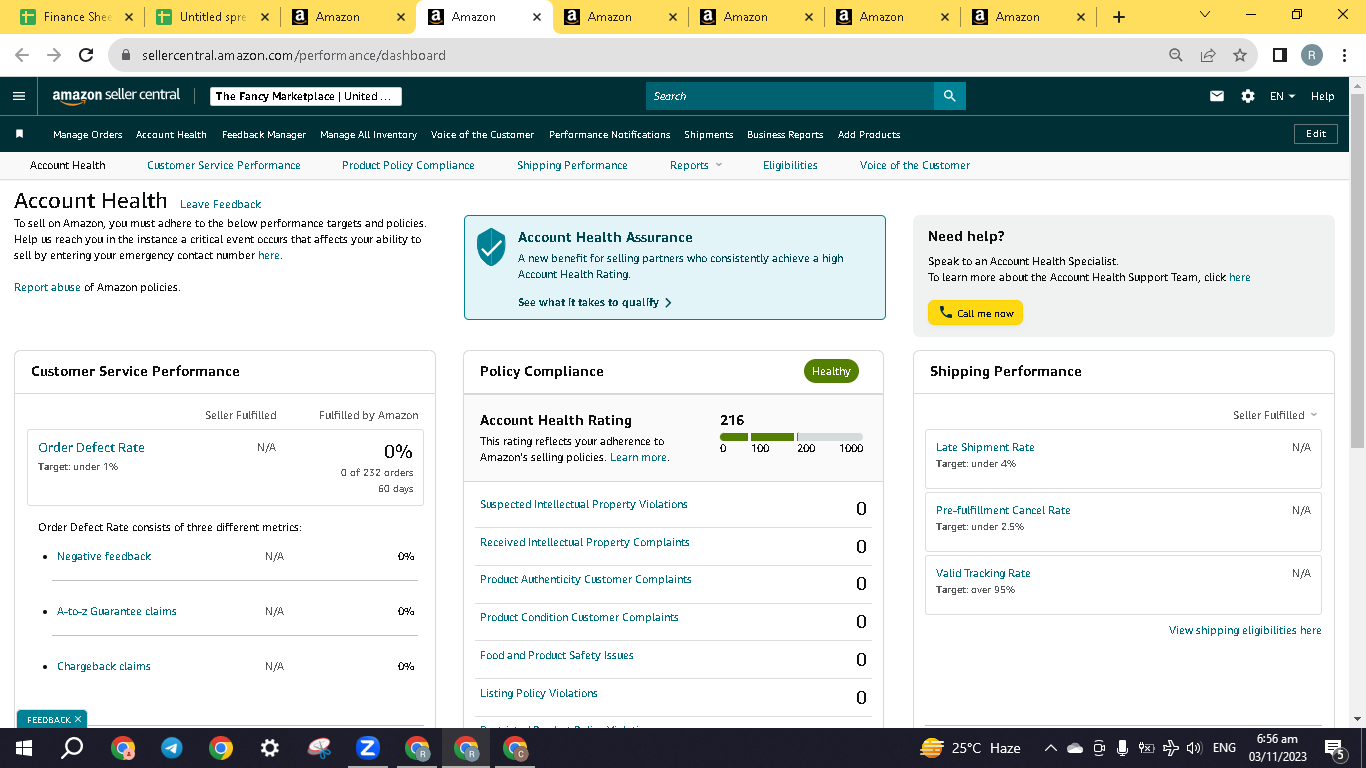Image resolution: width=1366 pixels, height=768 pixels.
Task: Launch Telegram from the taskbar
Action: point(171,748)
